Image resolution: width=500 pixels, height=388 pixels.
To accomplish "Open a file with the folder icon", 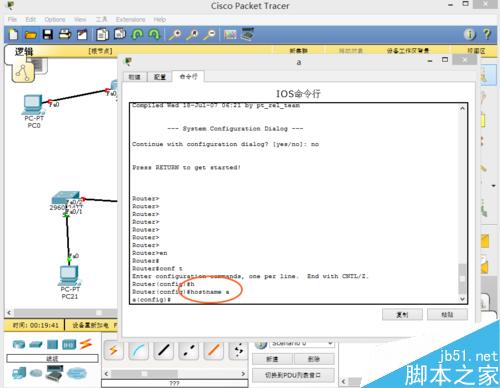I will click(x=31, y=35).
